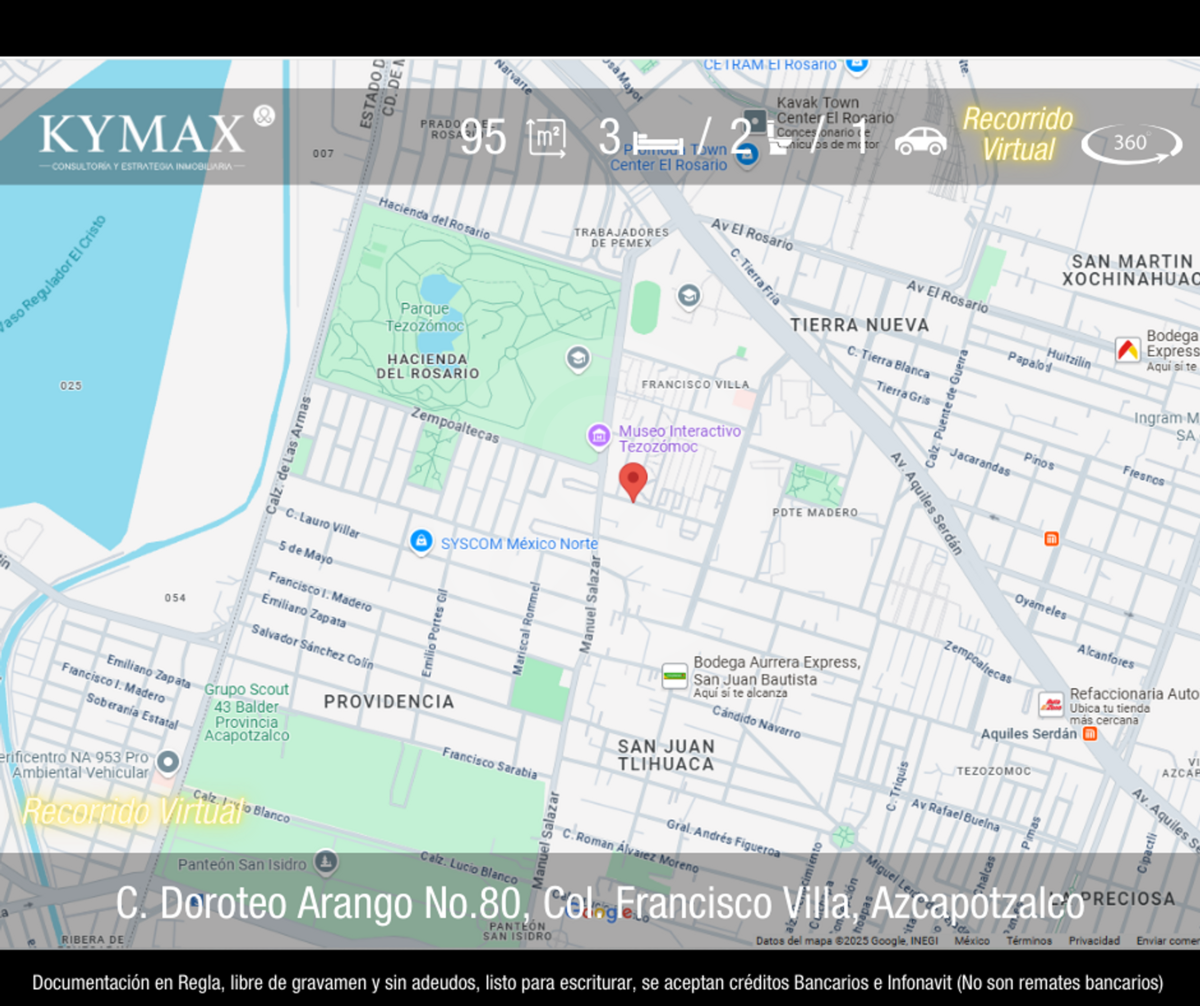Open the yellow Recorrido Virtual link beside 360

click(x=1018, y=134)
